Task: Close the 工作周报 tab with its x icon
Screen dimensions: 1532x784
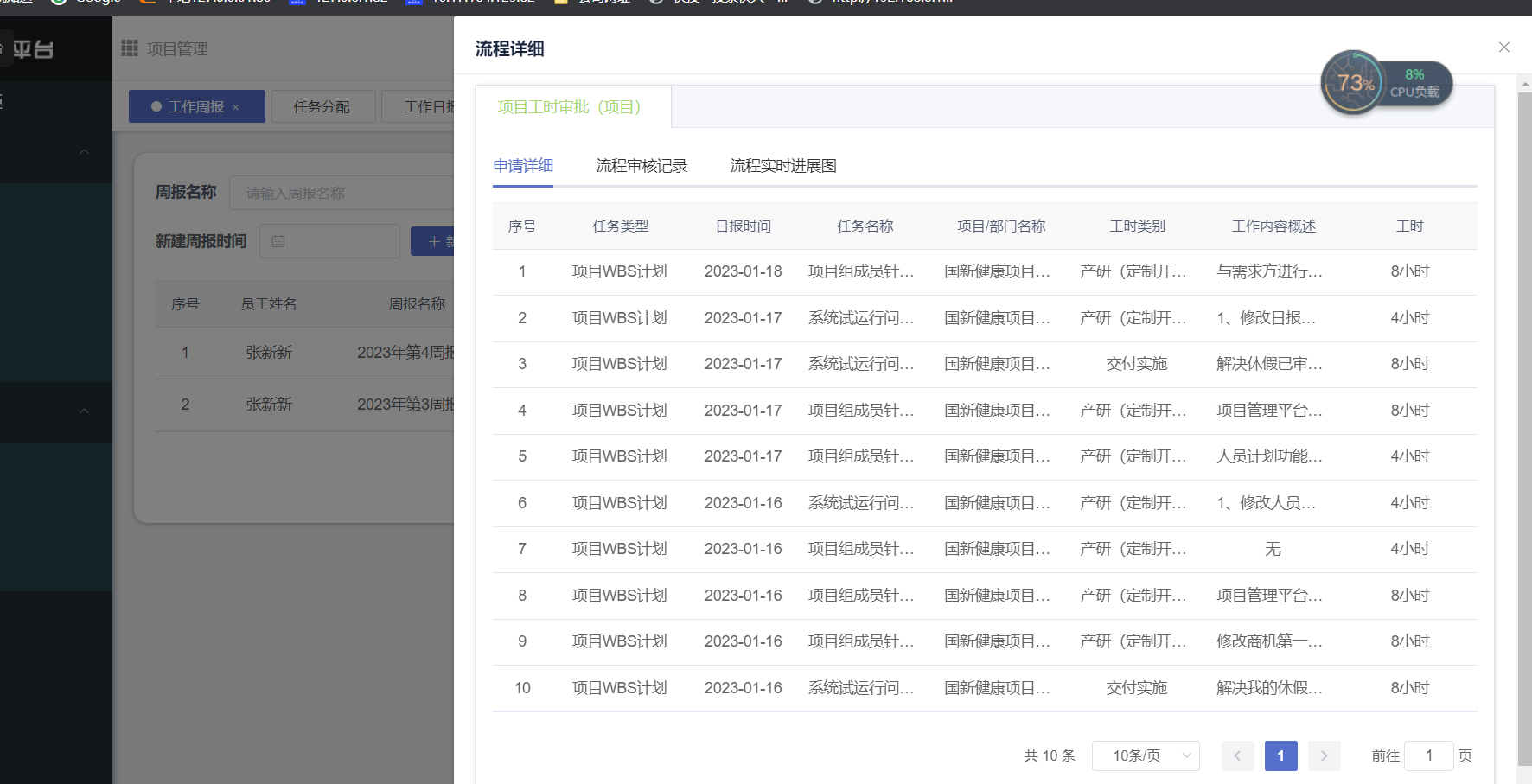Action: click(x=235, y=107)
